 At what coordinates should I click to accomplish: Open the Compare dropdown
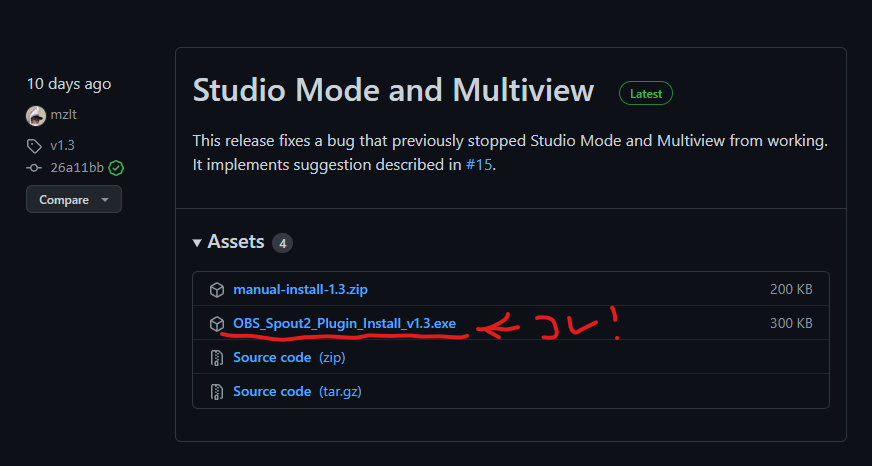point(74,200)
